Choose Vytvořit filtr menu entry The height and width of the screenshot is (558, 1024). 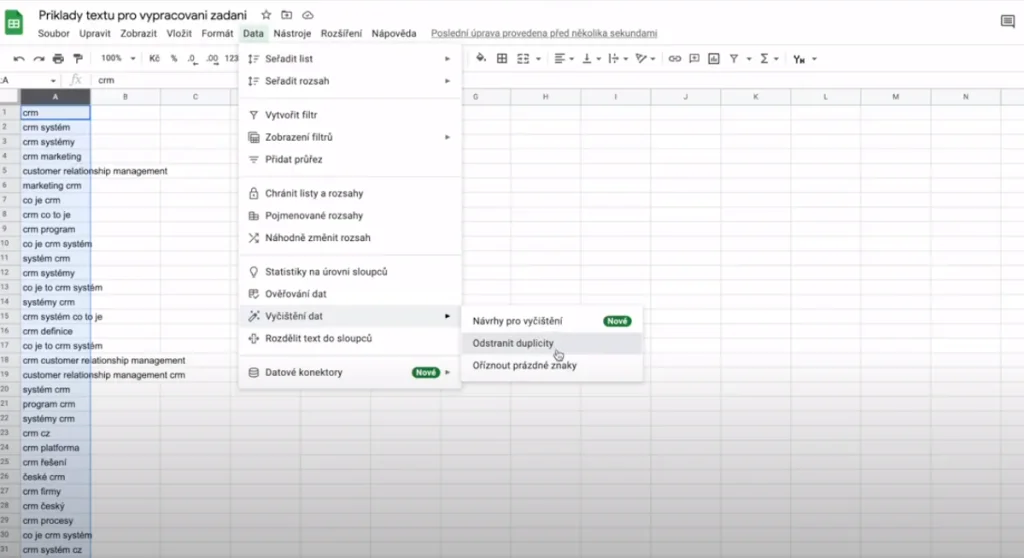pos(291,115)
